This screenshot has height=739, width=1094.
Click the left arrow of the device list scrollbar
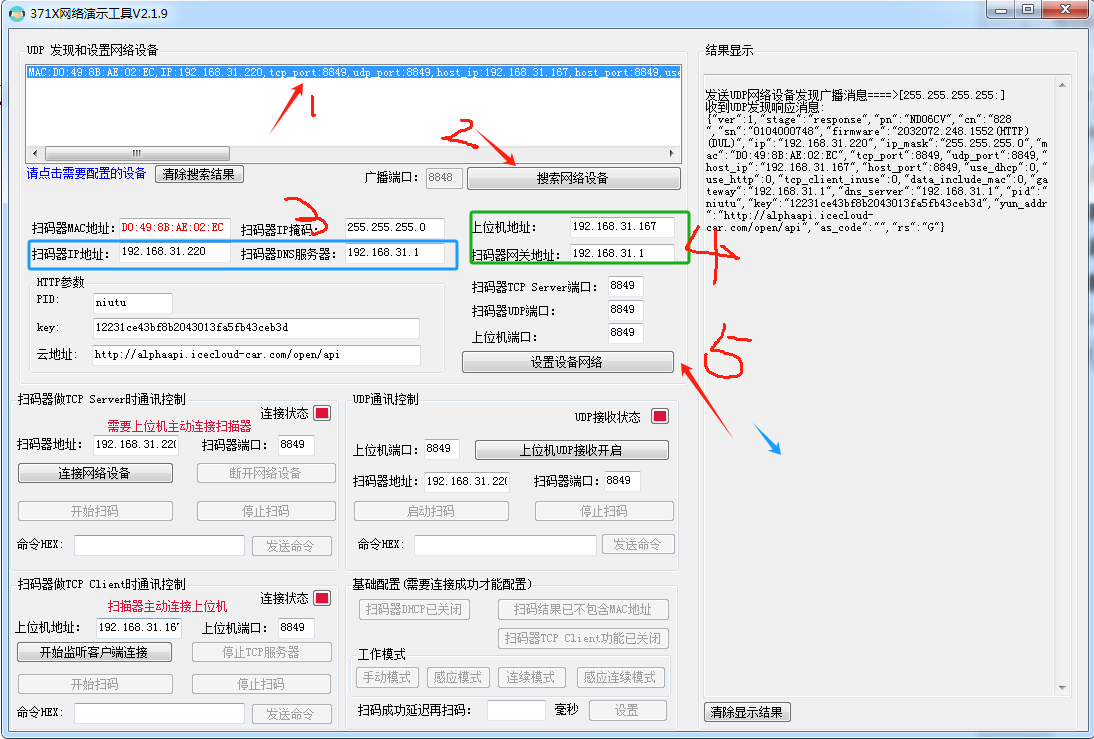click(36, 153)
